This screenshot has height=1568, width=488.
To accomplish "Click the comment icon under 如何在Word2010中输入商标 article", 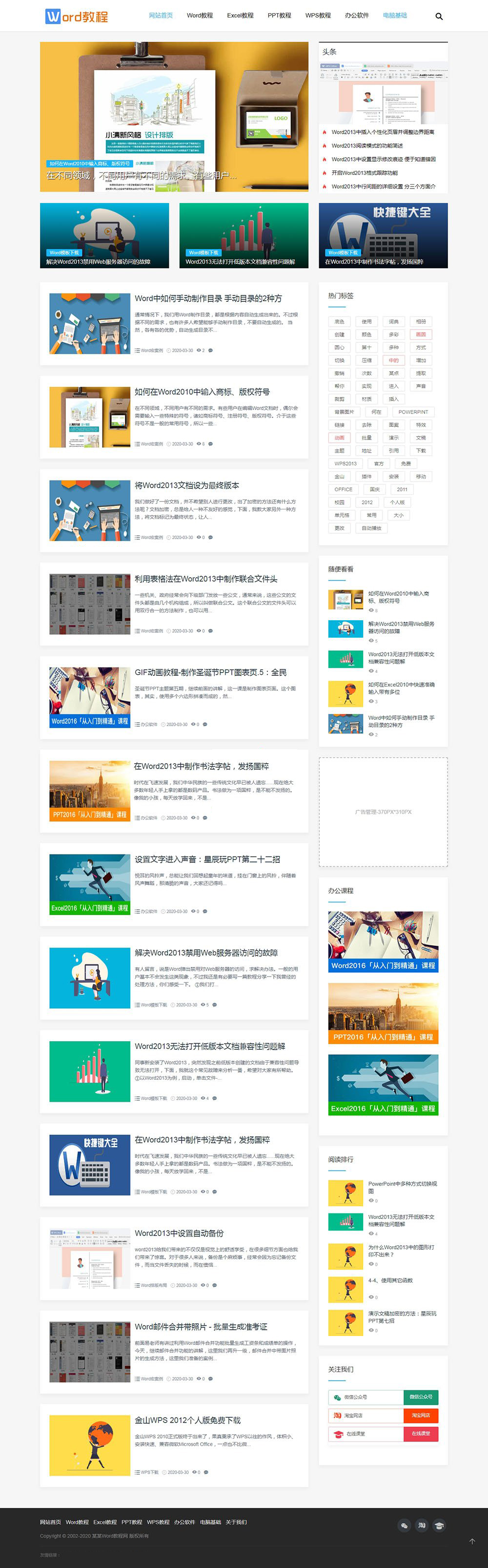I will coord(210,444).
